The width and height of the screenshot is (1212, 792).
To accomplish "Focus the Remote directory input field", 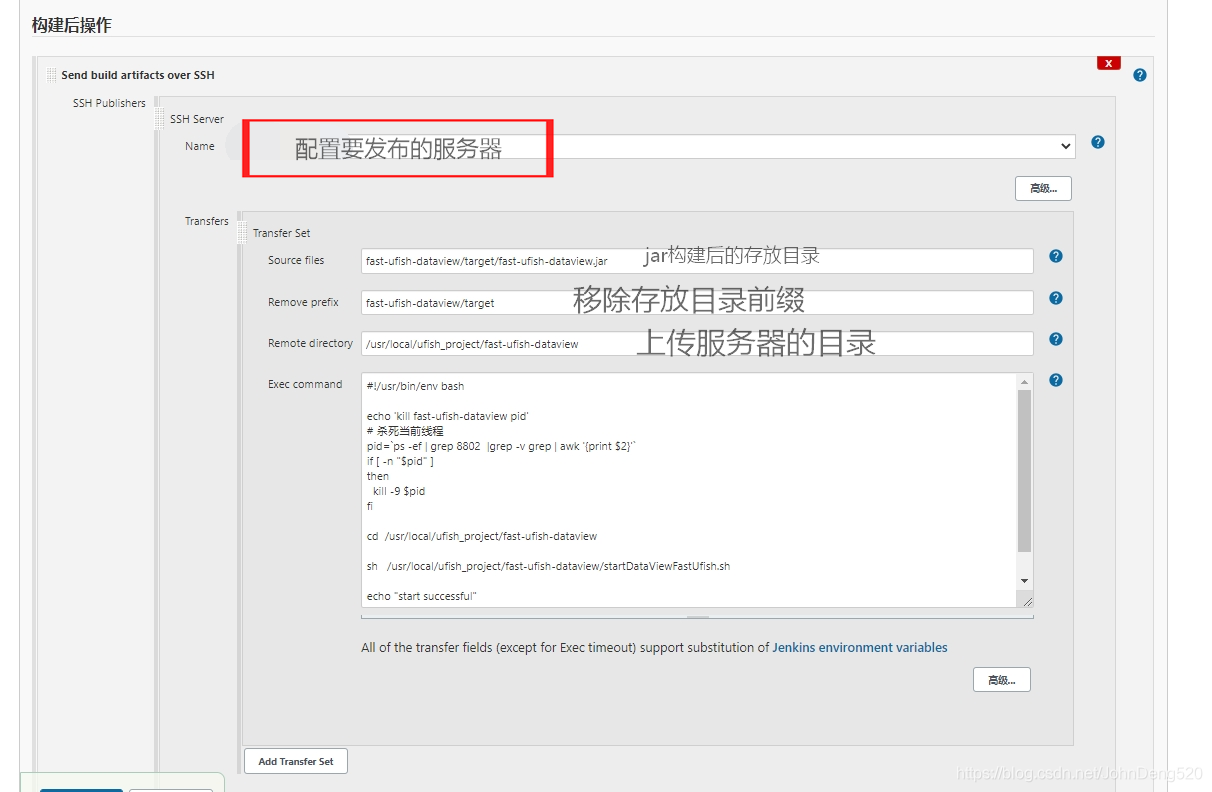I will [x=697, y=344].
